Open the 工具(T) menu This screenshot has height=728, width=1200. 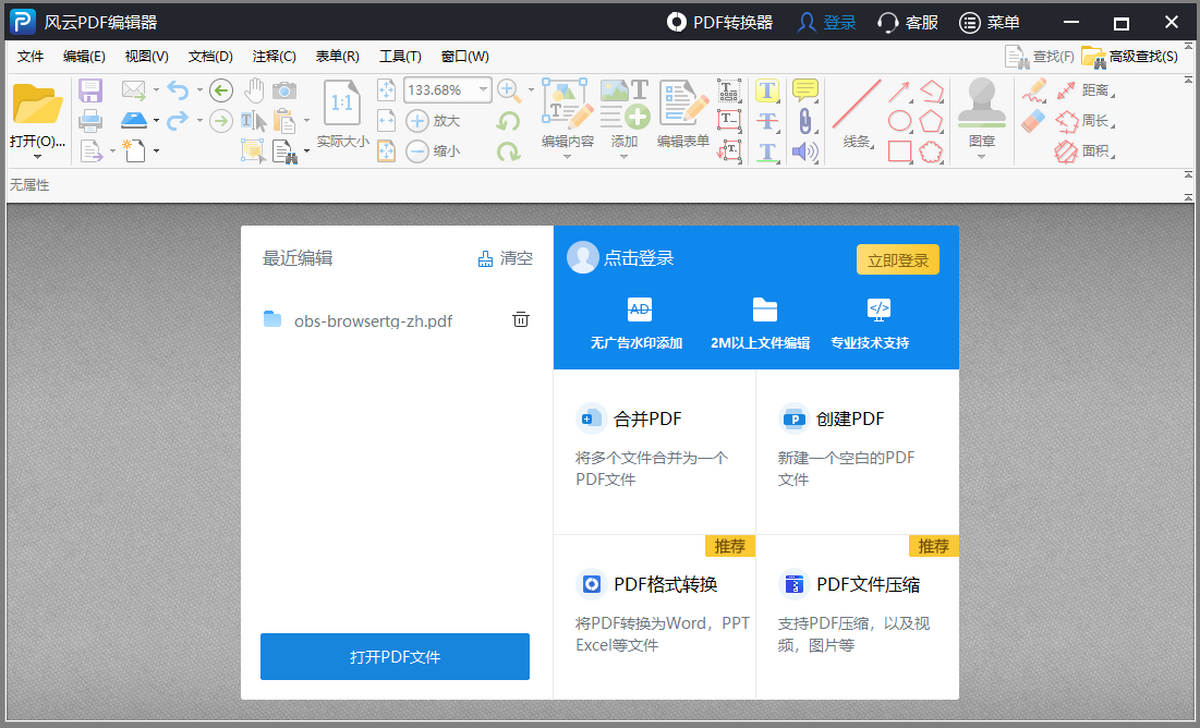(x=400, y=56)
